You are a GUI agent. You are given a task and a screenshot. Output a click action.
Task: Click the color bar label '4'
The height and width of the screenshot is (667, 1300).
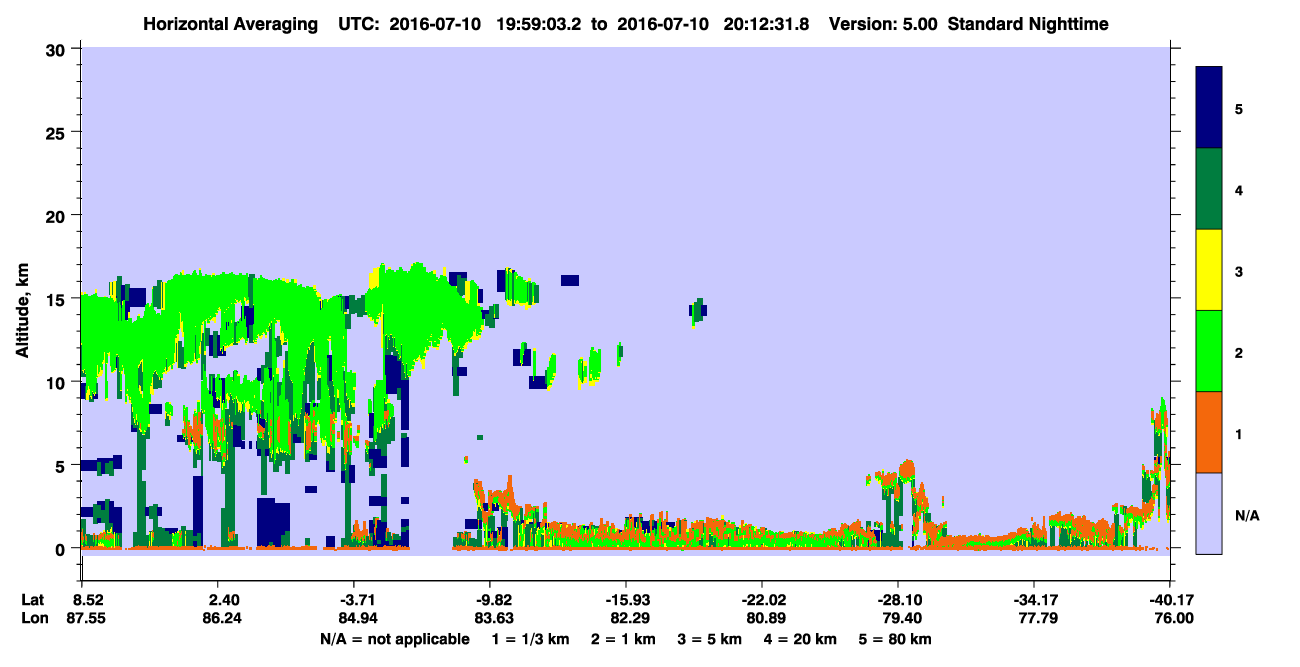[1239, 189]
